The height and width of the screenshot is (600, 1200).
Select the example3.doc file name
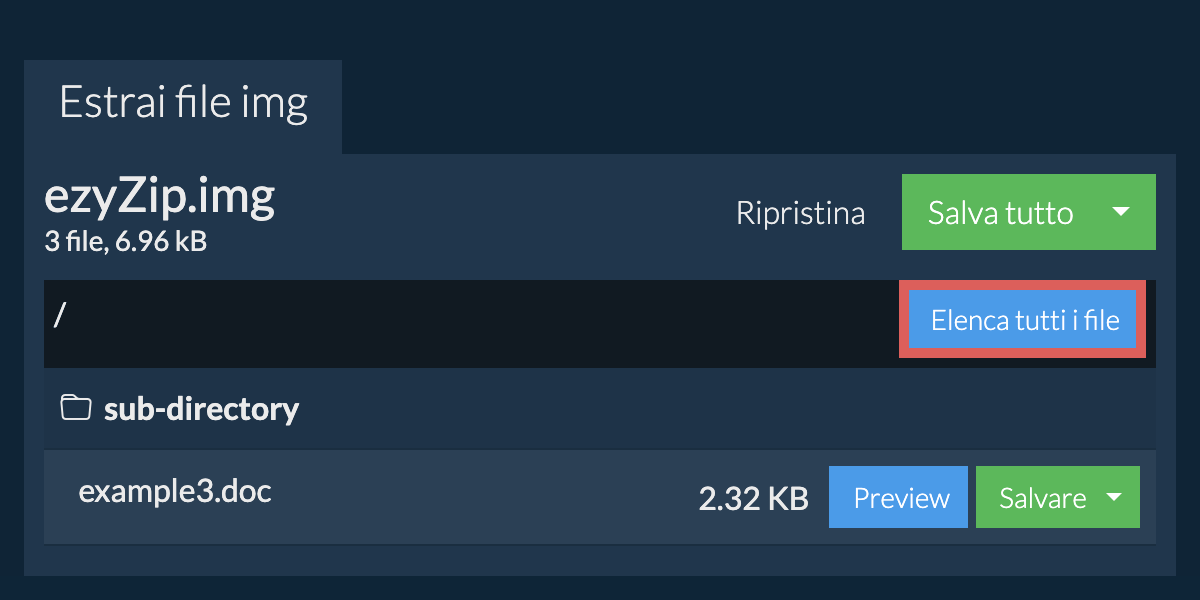175,491
